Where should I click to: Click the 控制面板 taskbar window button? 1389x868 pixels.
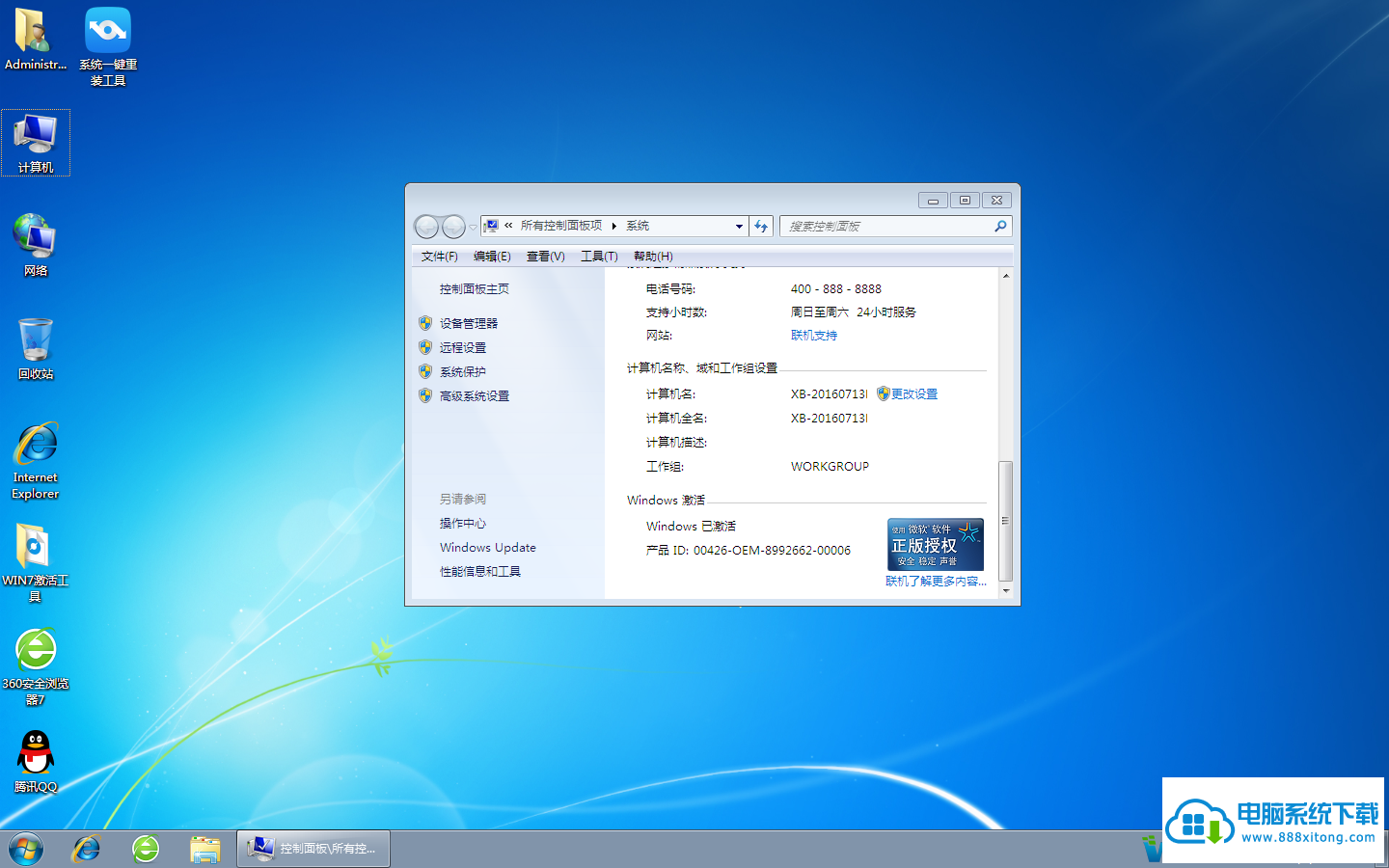click(313, 849)
